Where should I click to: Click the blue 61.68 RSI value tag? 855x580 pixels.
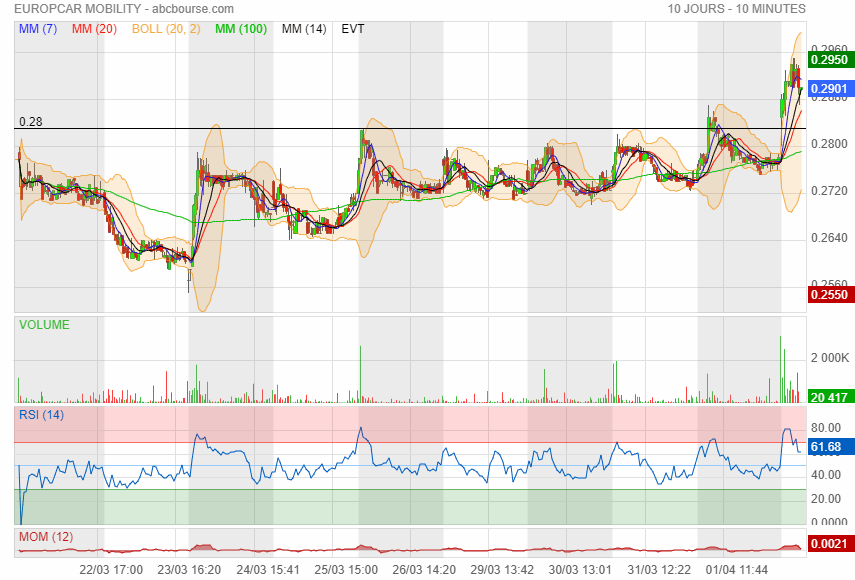pos(828,446)
